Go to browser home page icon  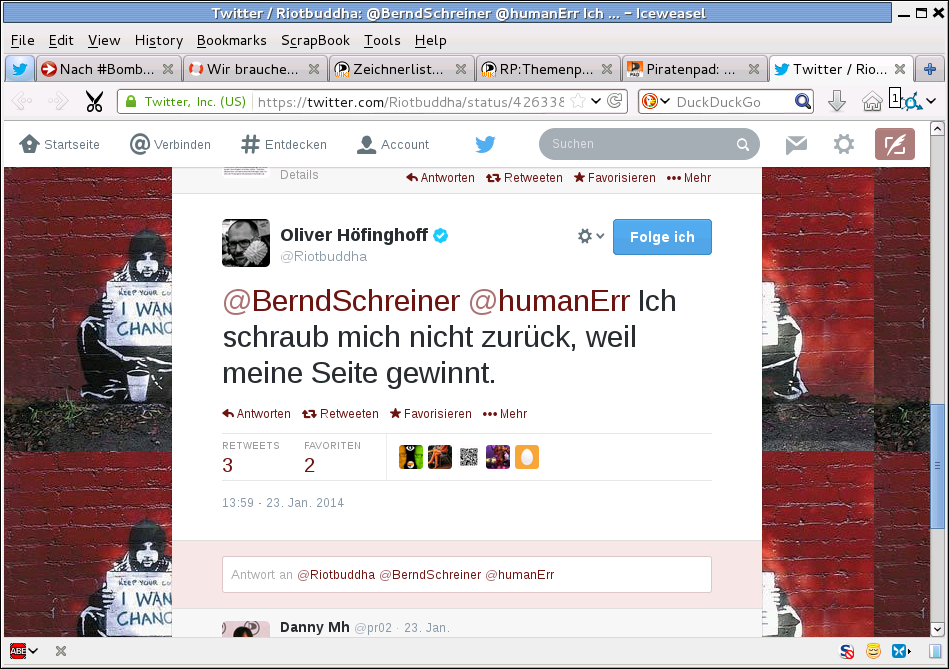[872, 102]
